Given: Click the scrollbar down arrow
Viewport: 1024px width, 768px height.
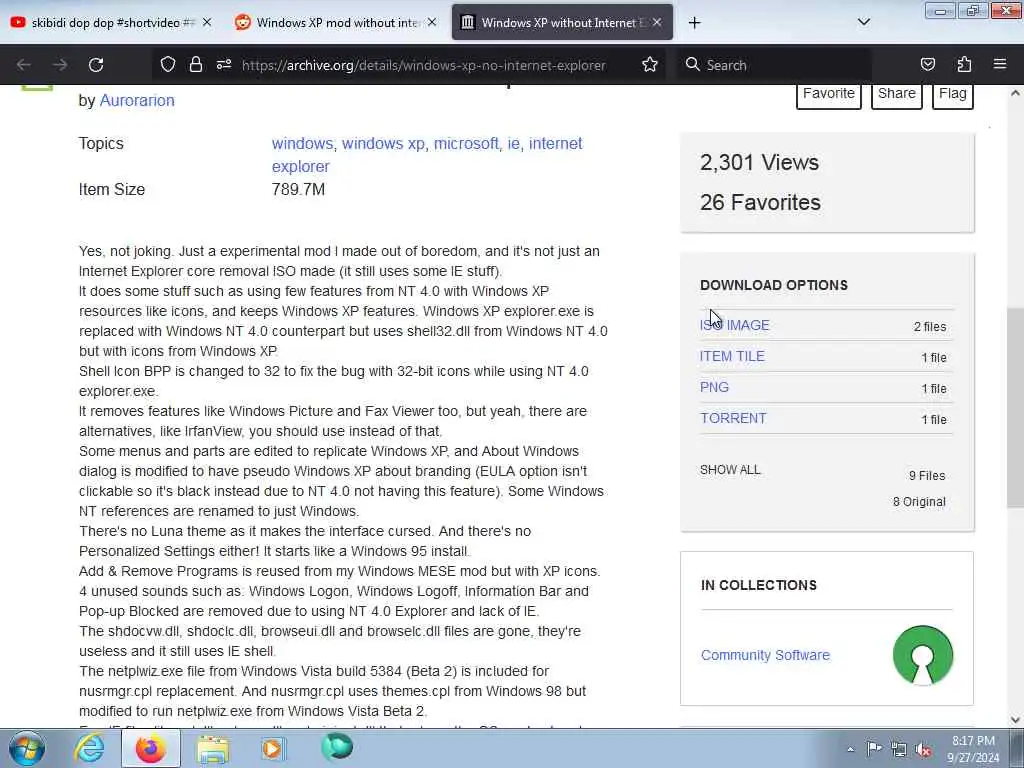Looking at the screenshot, I should tap(1015, 720).
